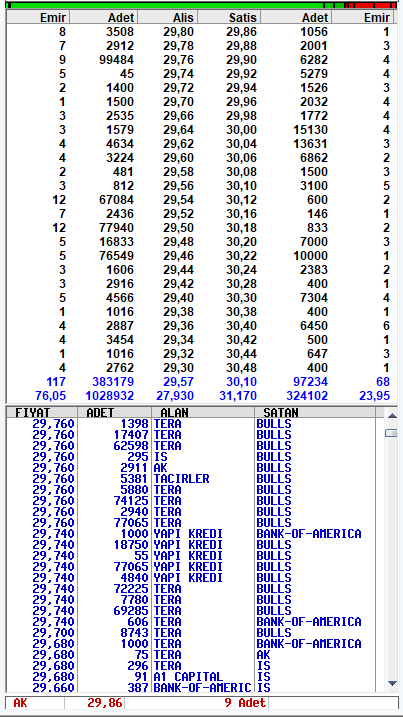Click the blue total 324102

click(x=307, y=396)
